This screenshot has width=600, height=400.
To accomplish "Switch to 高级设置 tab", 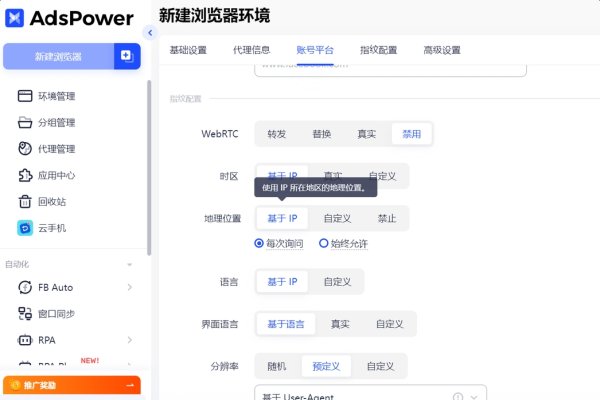I will (x=442, y=50).
